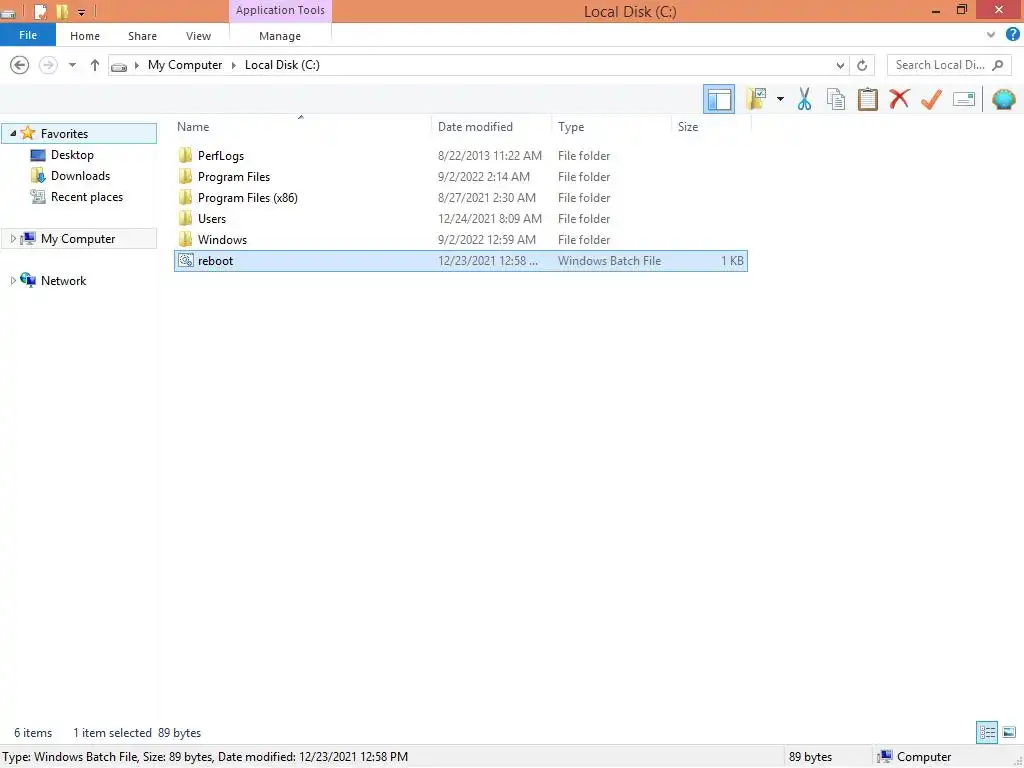Select Recent places under Favorites
The height and width of the screenshot is (768, 1024).
pyautogui.click(x=87, y=197)
